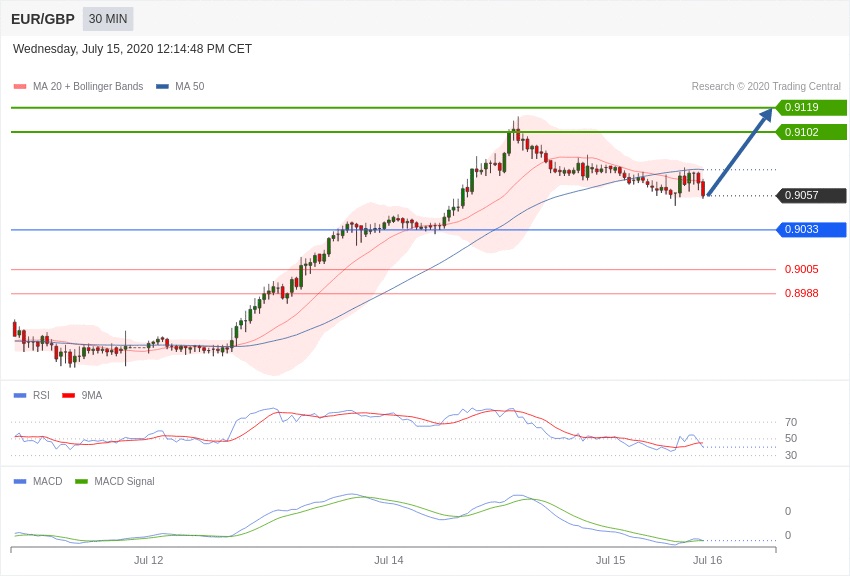Image resolution: width=850 pixels, height=576 pixels.
Task: Click the Jul 14 date axis marker
Action: click(x=389, y=560)
